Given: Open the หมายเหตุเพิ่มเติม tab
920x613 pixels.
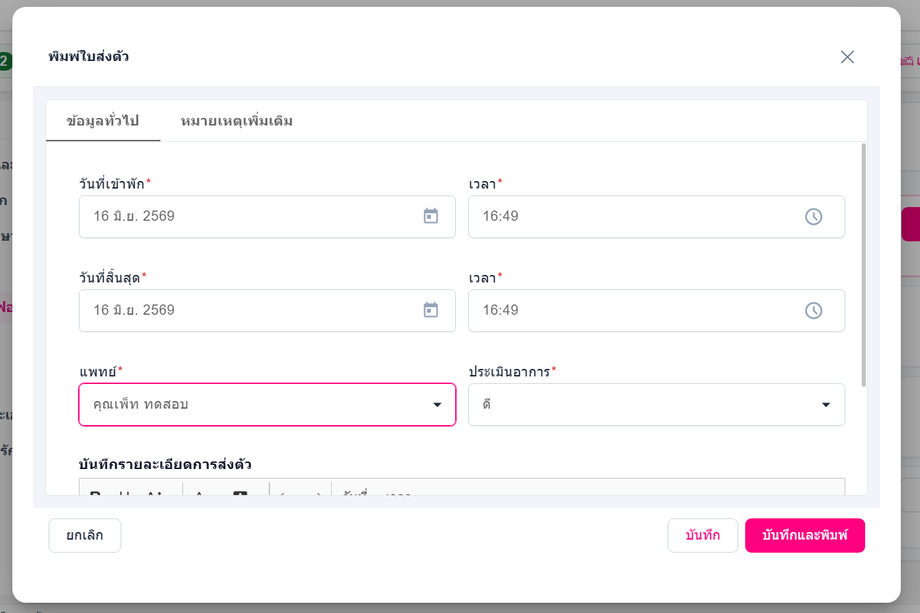Looking at the screenshot, I should (x=236, y=121).
